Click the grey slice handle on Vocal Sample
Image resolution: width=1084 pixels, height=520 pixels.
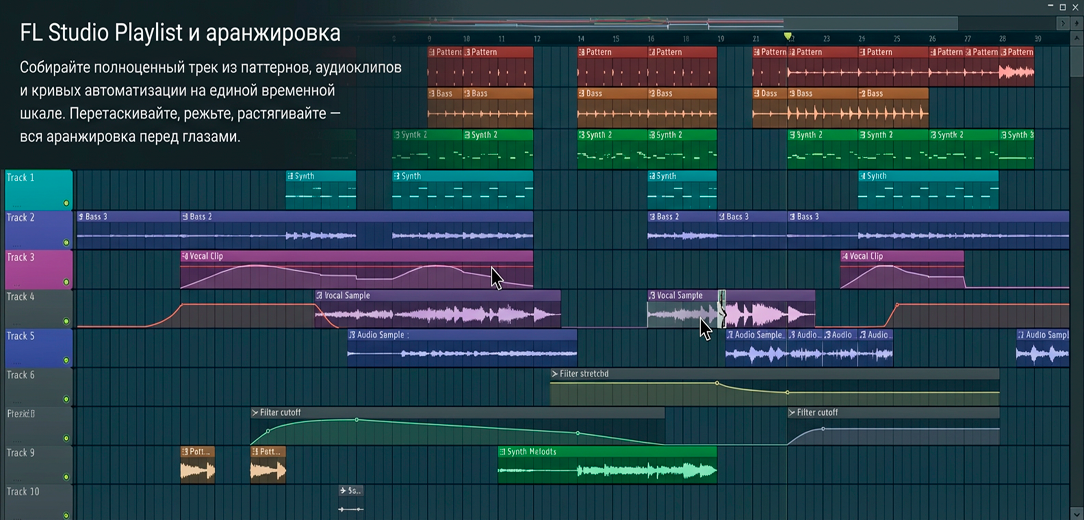722,309
